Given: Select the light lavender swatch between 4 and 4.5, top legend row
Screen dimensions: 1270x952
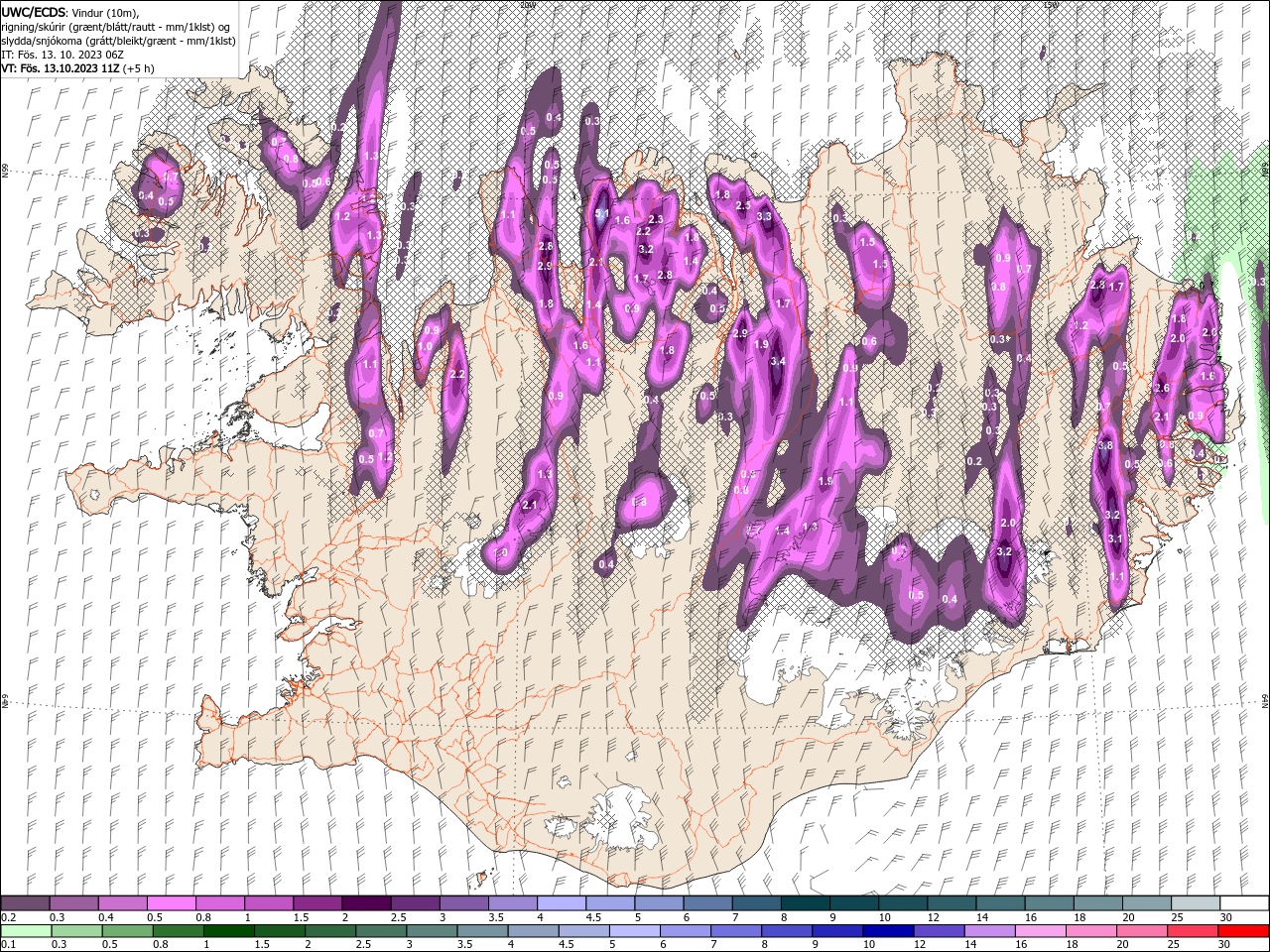Looking at the screenshot, I should pos(562,903).
